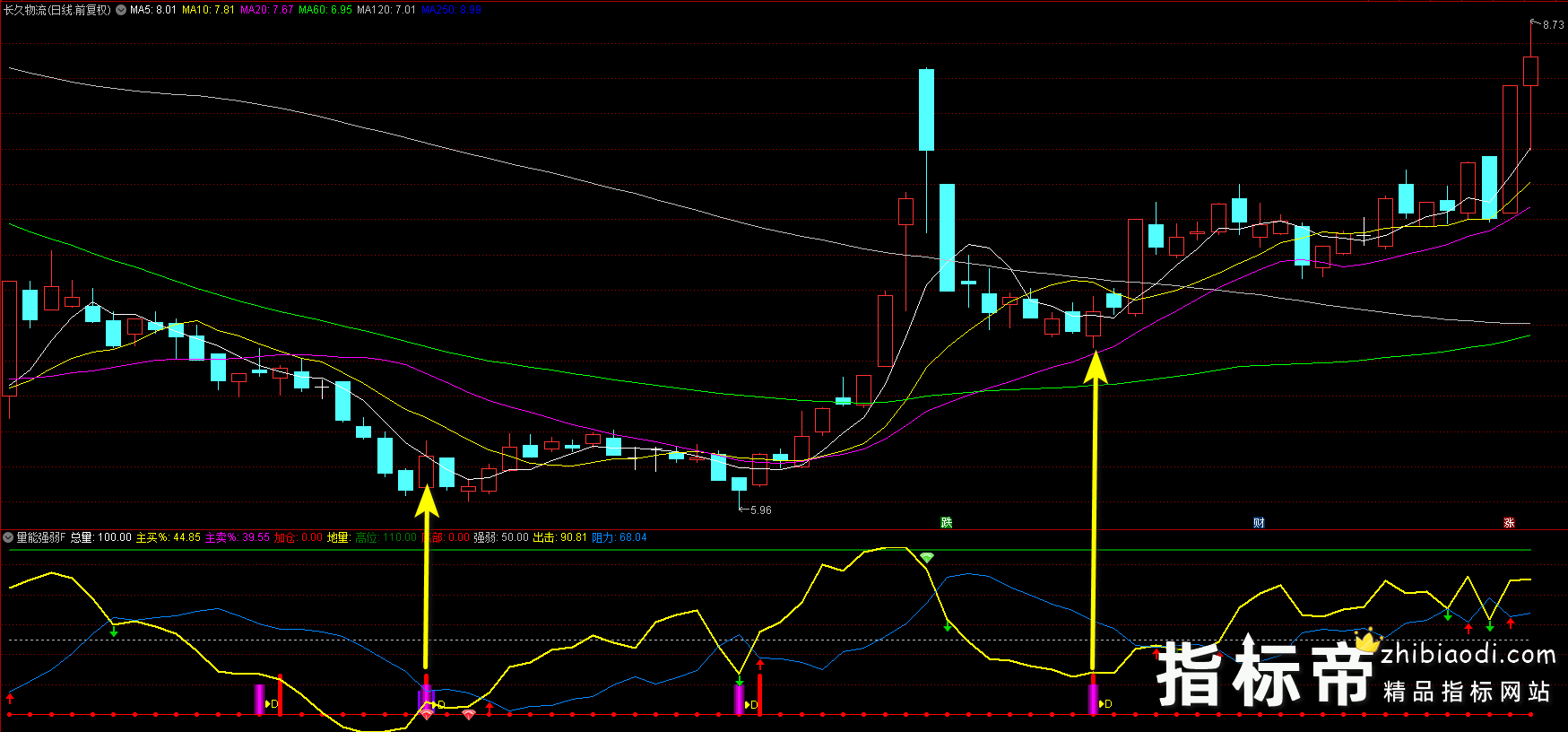Click the green 跌 marker icon
This screenshot has width=1568, height=732.
click(x=946, y=523)
